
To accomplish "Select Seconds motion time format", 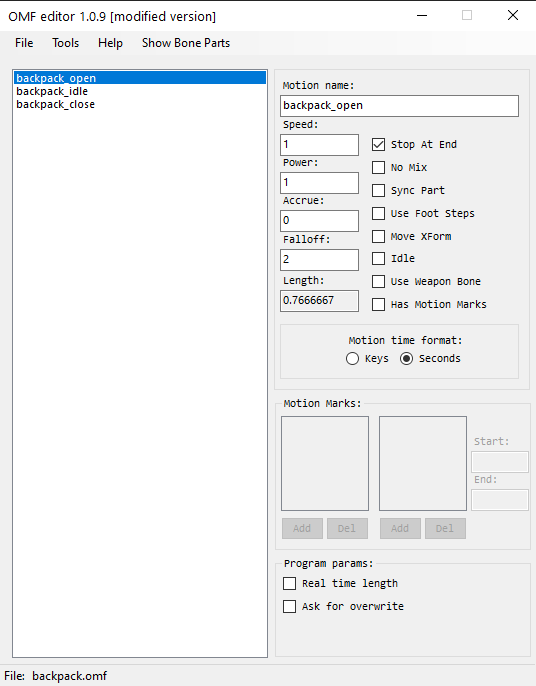I will click(406, 359).
